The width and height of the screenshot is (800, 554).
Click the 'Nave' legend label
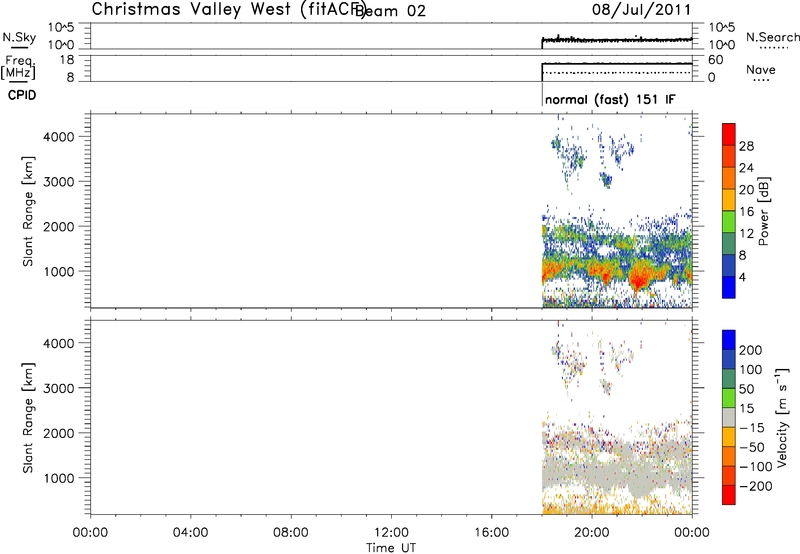click(x=761, y=69)
